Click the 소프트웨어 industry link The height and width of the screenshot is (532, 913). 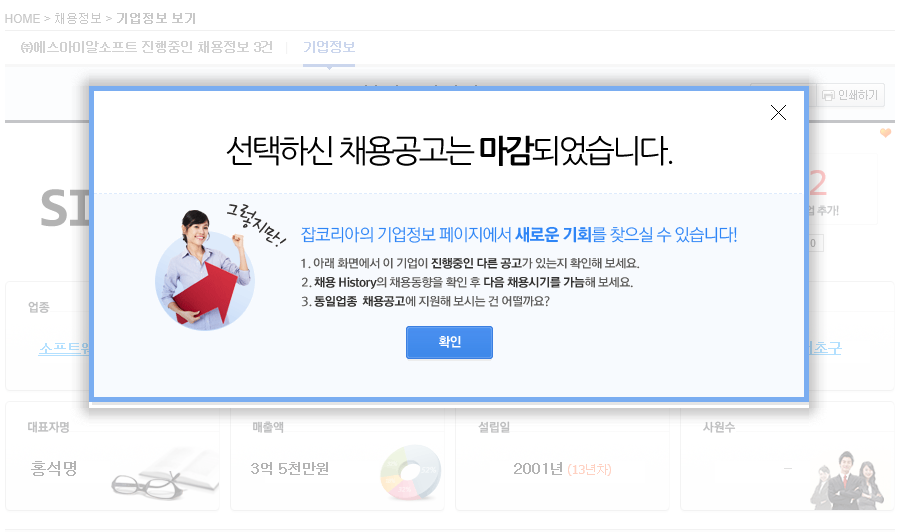[64, 348]
